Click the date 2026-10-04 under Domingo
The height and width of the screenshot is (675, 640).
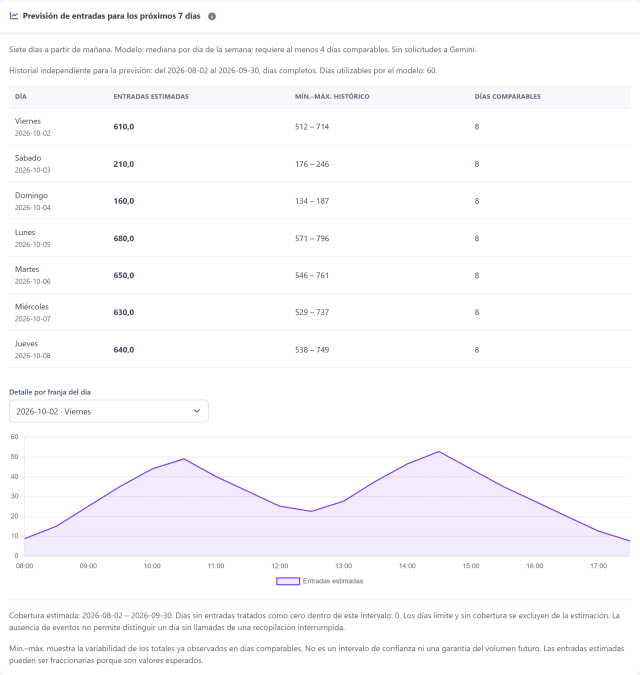coord(33,207)
